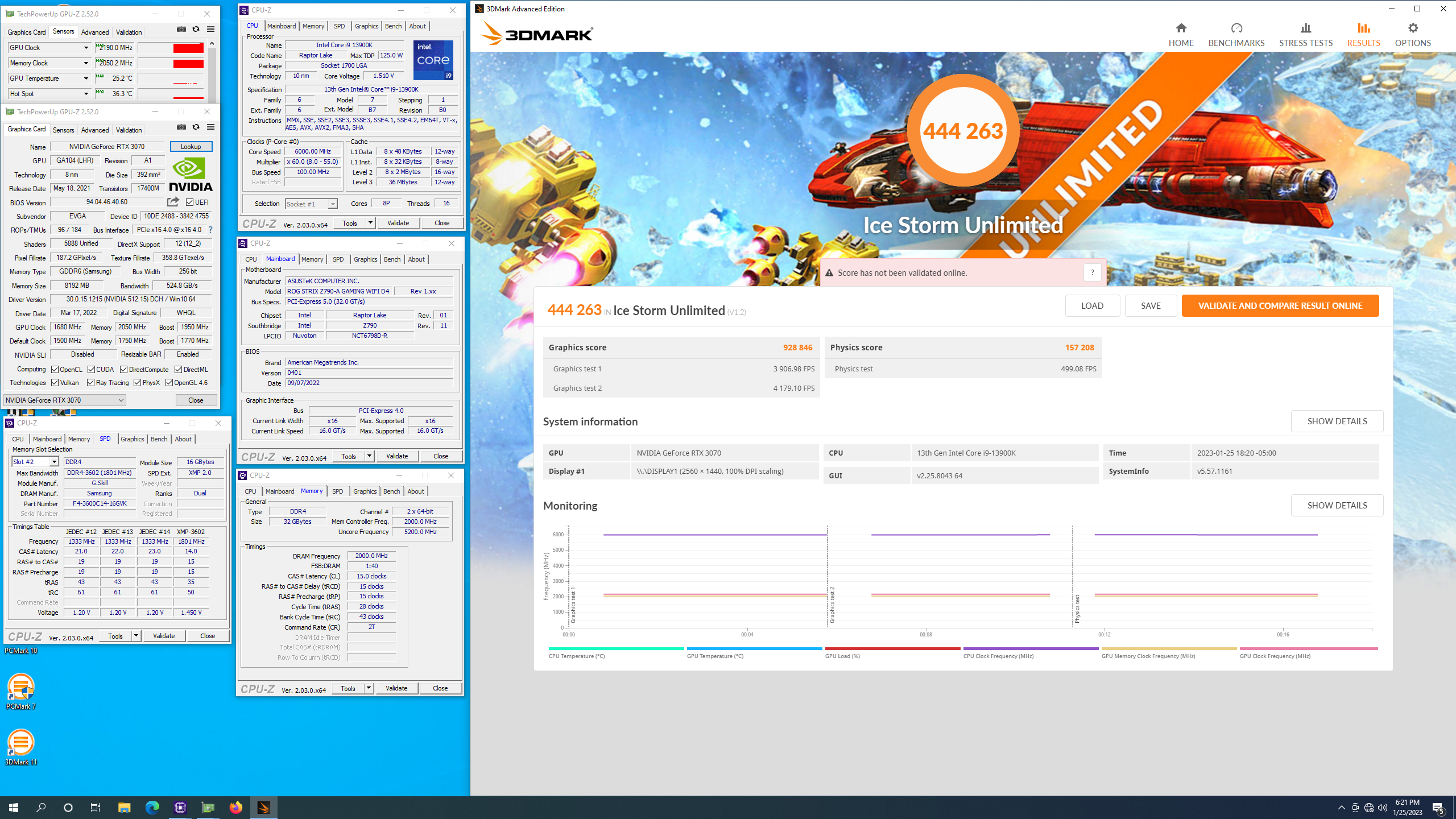
Task: Launch Microsoft Edge from taskbar
Action: click(152, 807)
